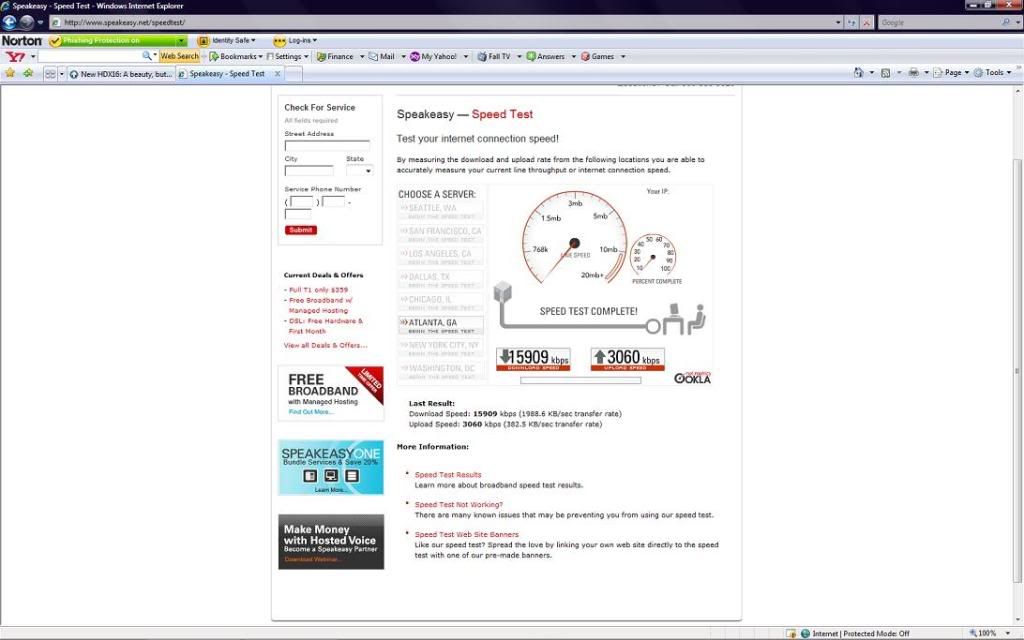Switch to the New HDX16 tab
Viewport: 1024px width, 640px height.
point(121,74)
